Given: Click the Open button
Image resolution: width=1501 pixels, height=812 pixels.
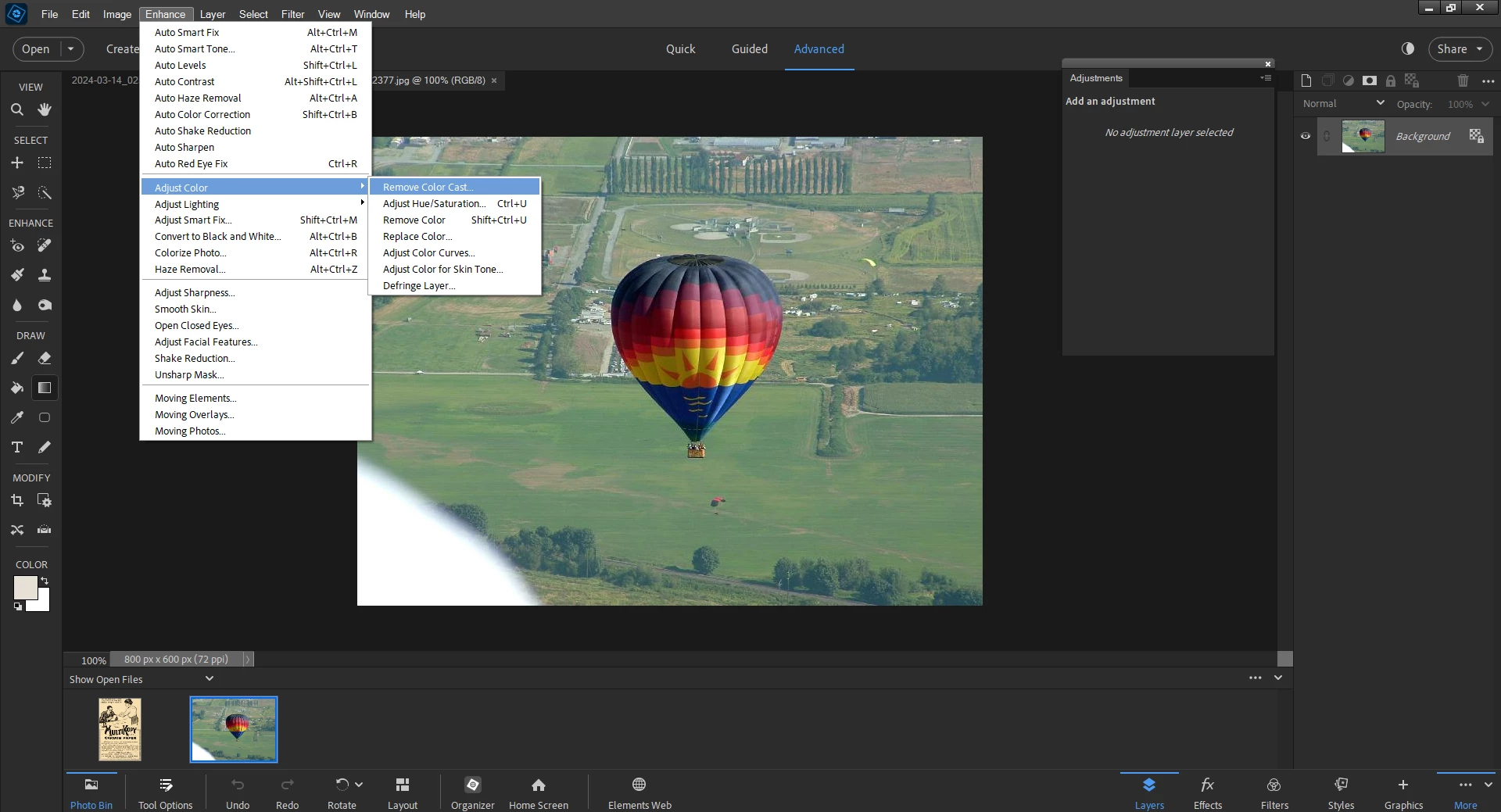Looking at the screenshot, I should pos(36,48).
